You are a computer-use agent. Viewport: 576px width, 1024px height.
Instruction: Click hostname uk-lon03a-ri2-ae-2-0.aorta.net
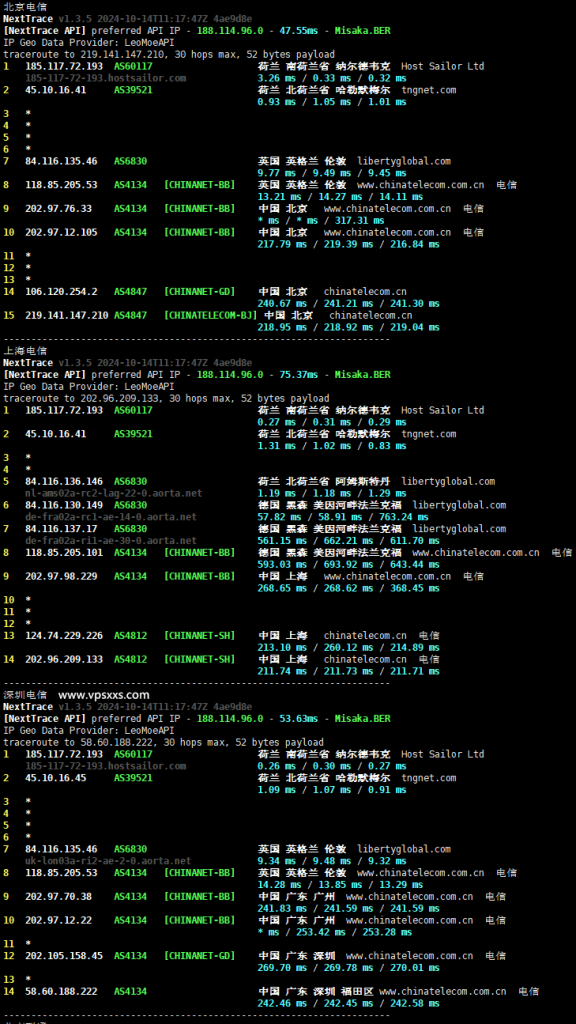click(108, 861)
